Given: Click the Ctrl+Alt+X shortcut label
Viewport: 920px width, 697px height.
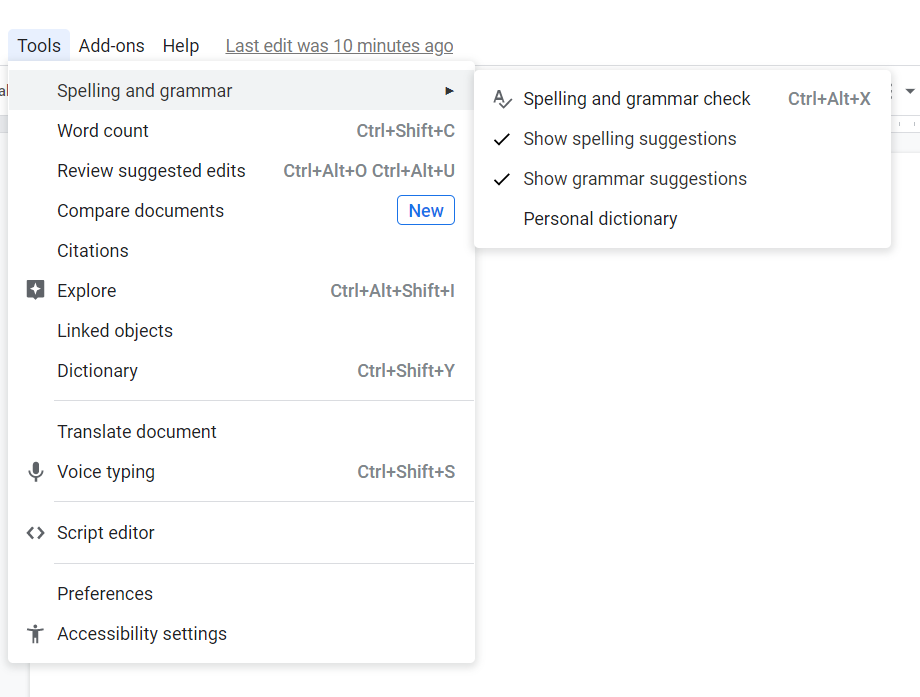Looking at the screenshot, I should tap(829, 99).
